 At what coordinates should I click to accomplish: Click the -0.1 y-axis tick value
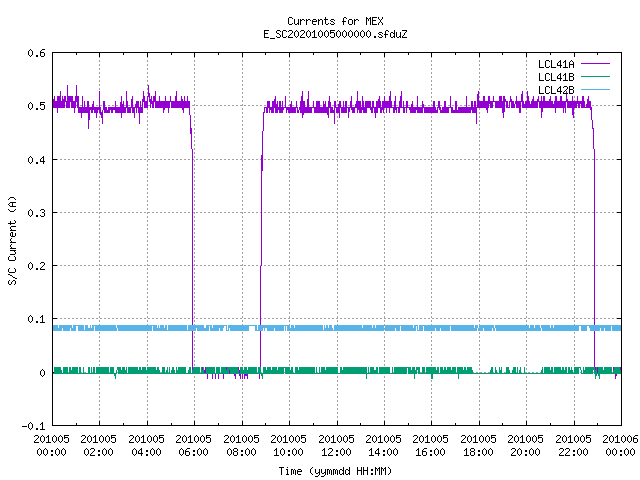[x=33, y=426]
